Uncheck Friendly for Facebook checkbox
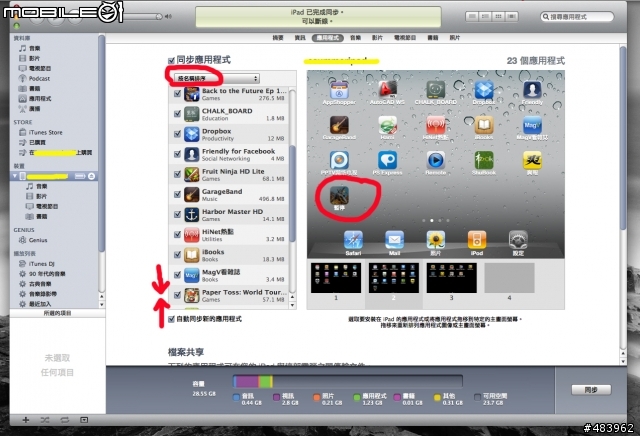The image size is (640, 436). point(178,154)
